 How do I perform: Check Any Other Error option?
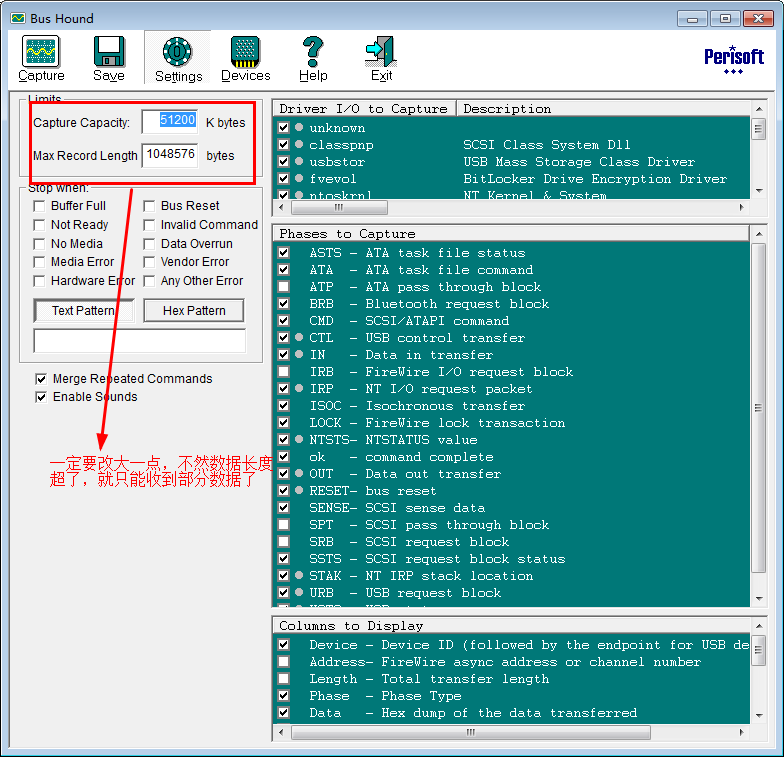(x=149, y=281)
